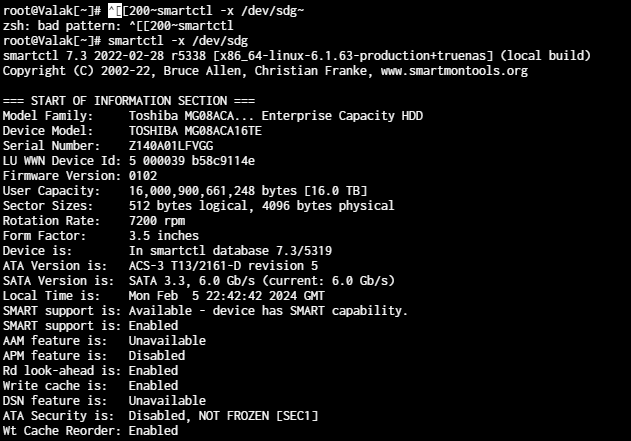Viewport: 631px width, 441px height.
Task: Click the www.smartmontools.org URL text
Action: 454,71
